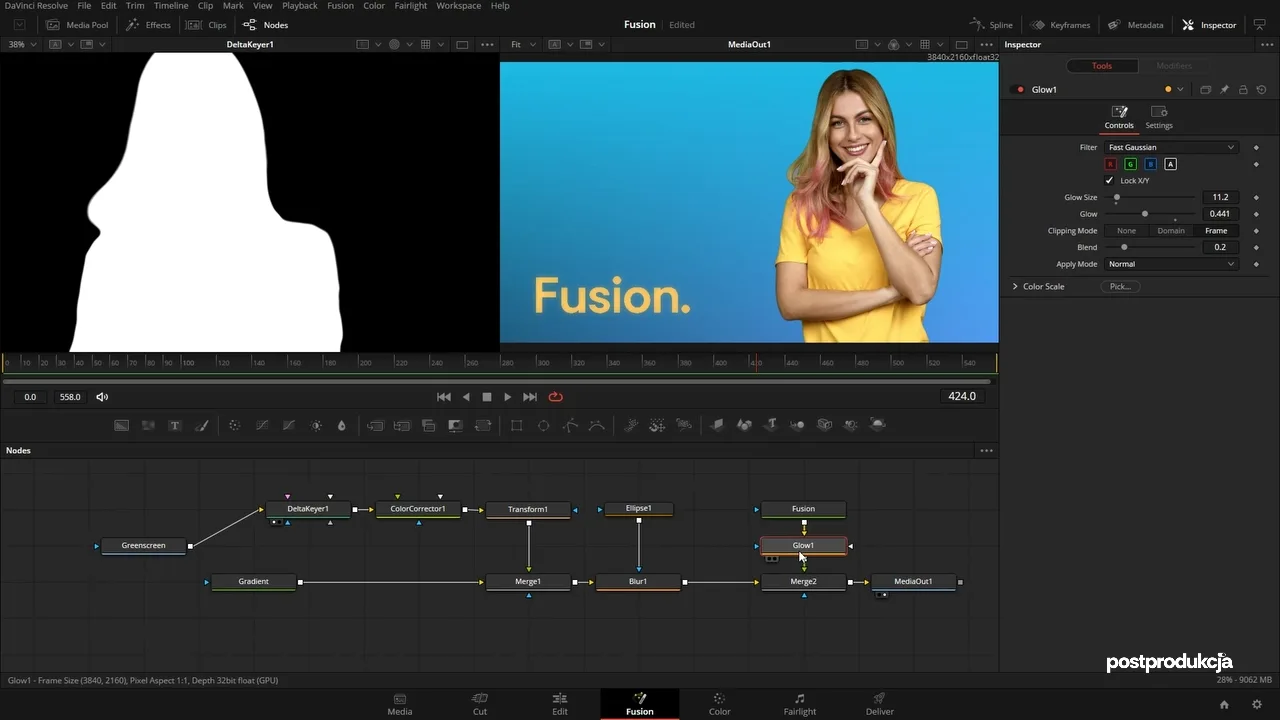1280x720 pixels.
Task: Go to last frame
Action: 530,397
